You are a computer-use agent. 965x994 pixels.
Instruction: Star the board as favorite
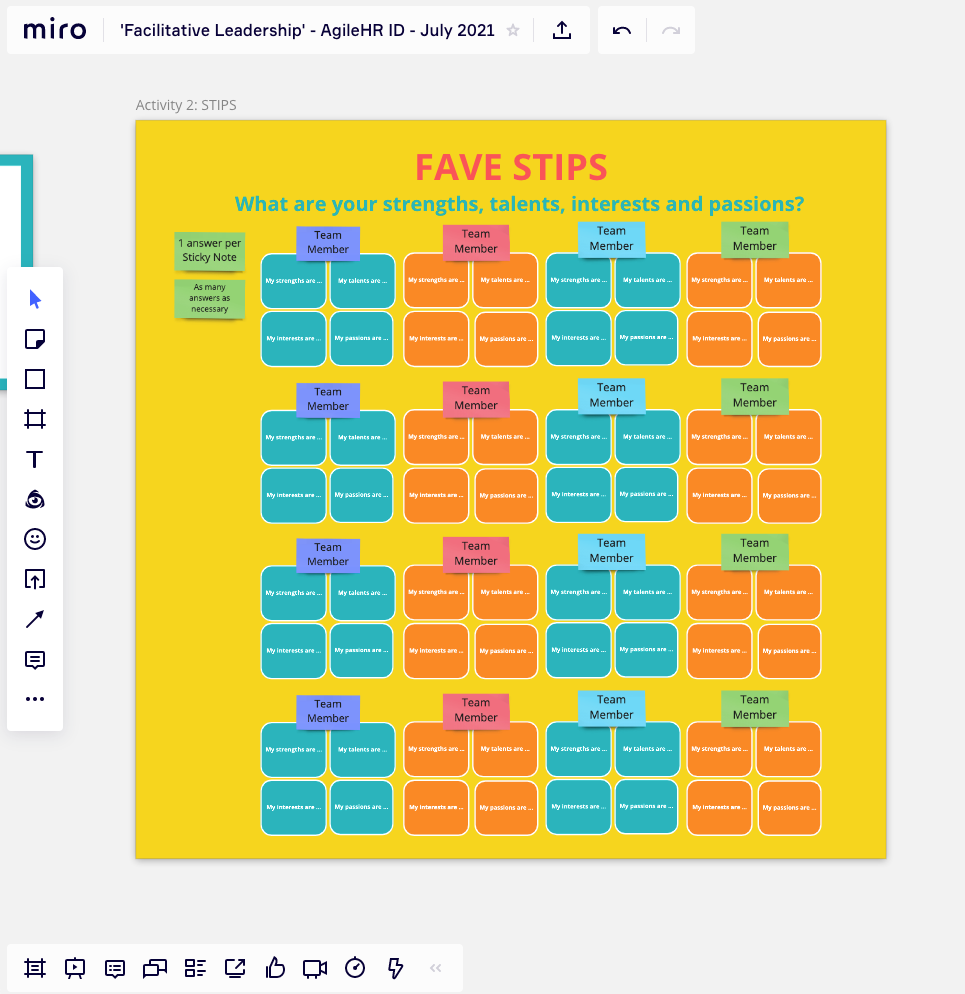[x=513, y=30]
